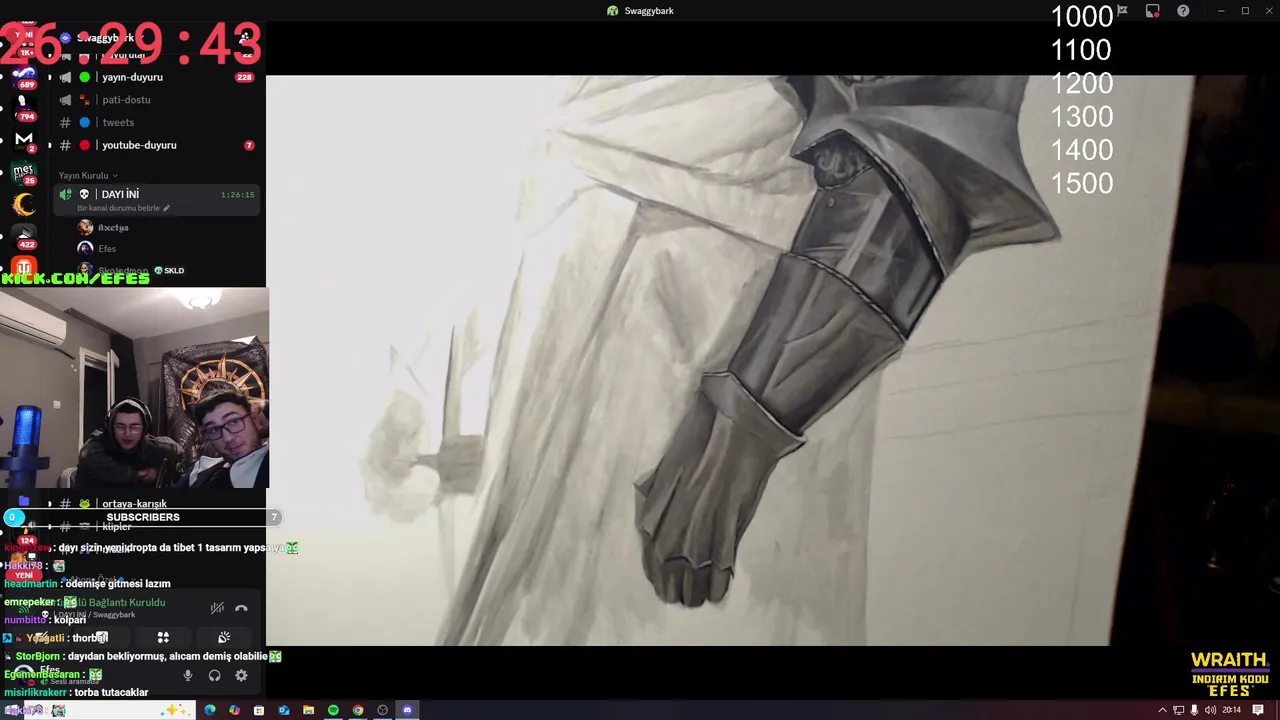Open Discord inbox icon in title bar
Screen dimensions: 1280x720
tap(1153, 11)
